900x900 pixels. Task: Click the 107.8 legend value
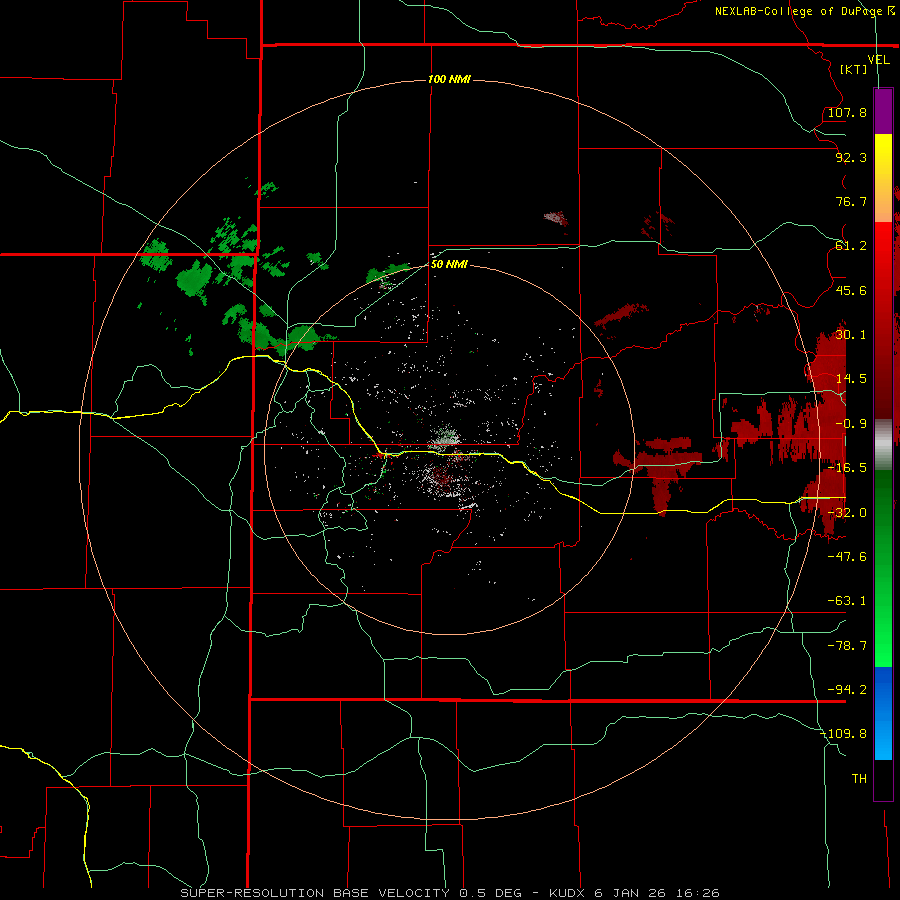click(847, 112)
